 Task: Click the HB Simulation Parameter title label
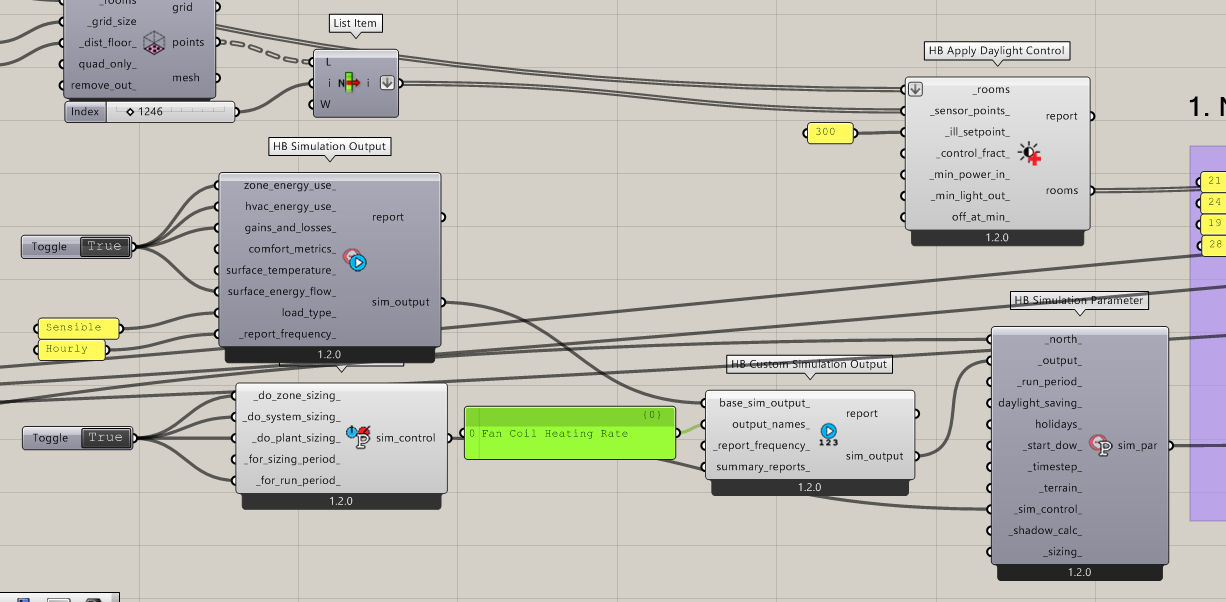[x=1079, y=300]
